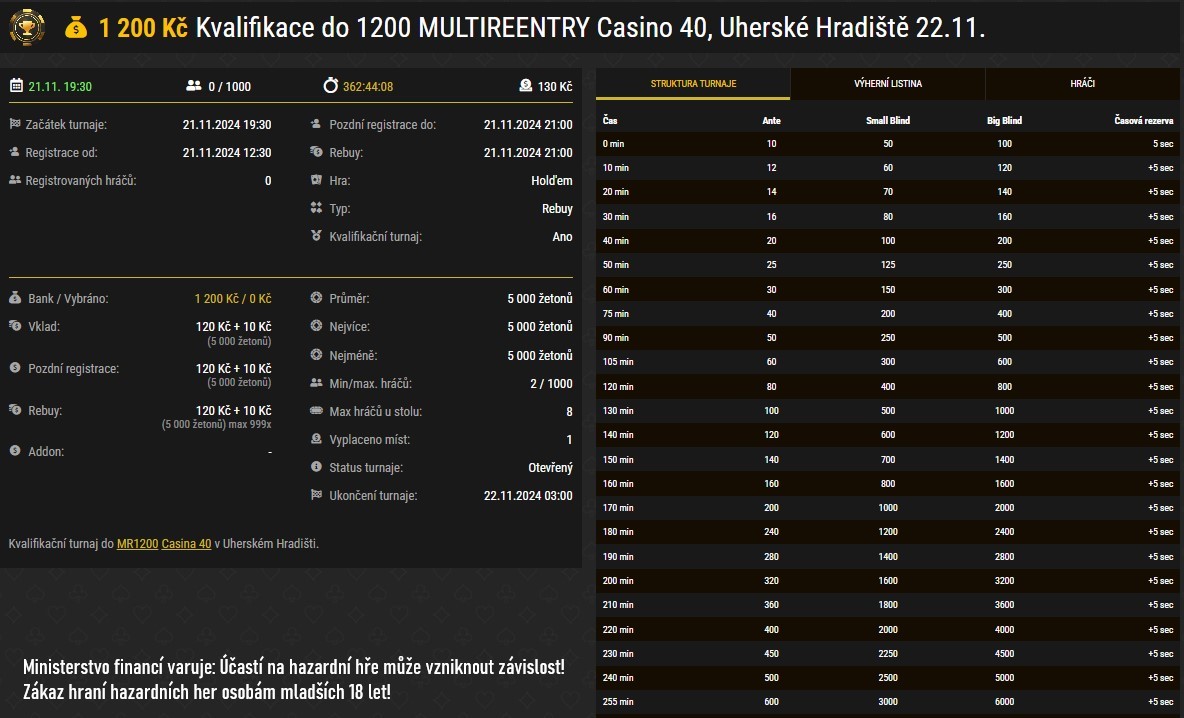
Task: Click big blind 6000 in 255 min row
Action: (x=1004, y=701)
